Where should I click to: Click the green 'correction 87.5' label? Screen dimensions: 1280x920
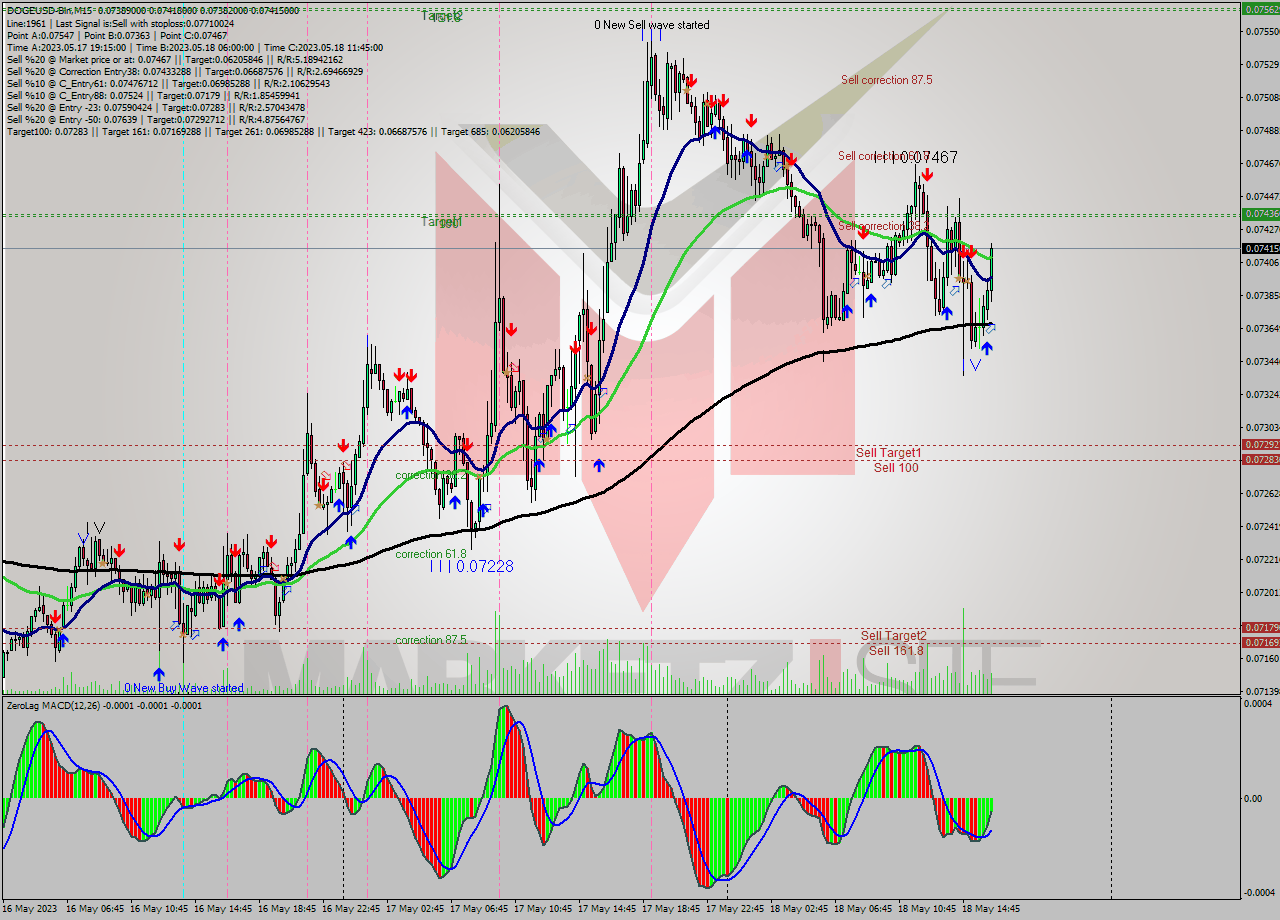[x=431, y=640]
